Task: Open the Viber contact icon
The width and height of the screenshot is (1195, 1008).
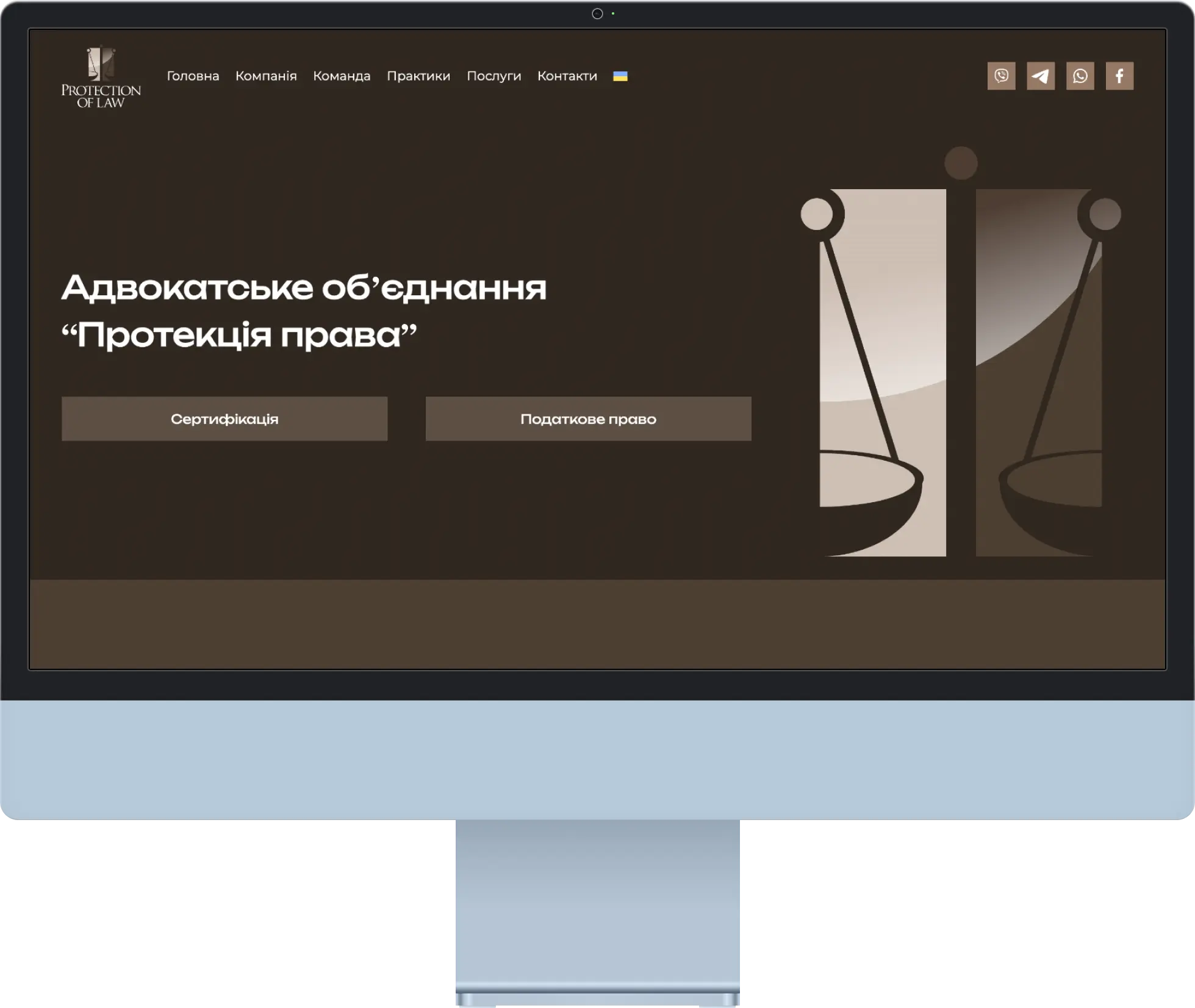Action: click(x=1001, y=76)
